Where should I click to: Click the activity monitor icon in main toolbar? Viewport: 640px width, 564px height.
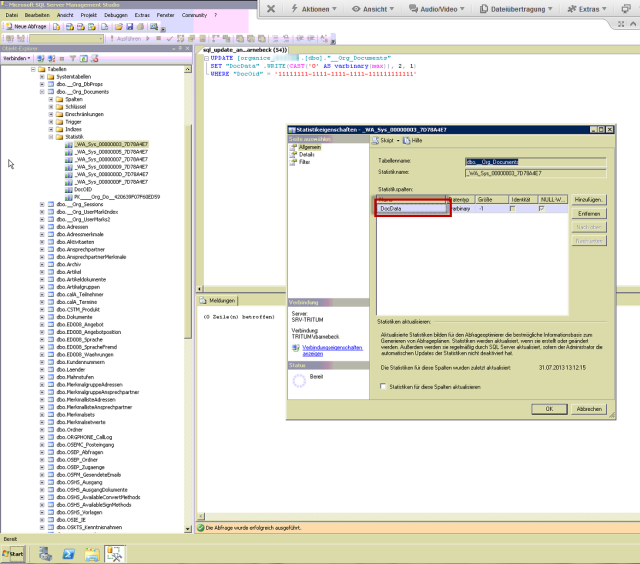153,27
